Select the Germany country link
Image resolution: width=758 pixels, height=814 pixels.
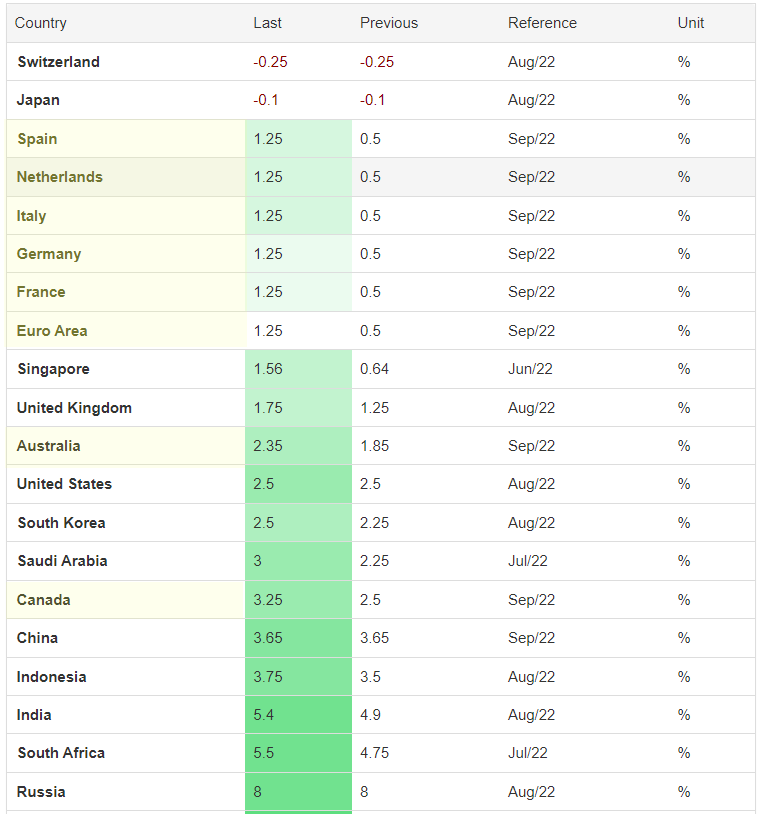49,254
